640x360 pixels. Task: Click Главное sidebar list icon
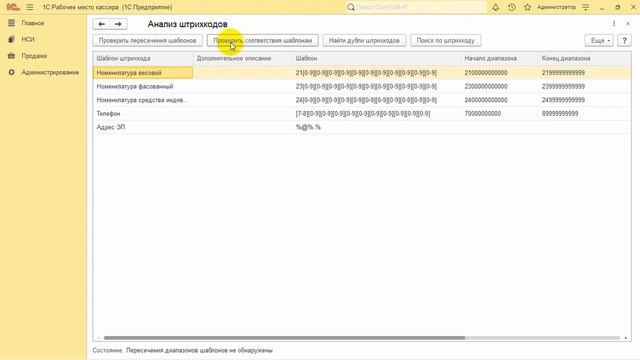[x=11, y=23]
